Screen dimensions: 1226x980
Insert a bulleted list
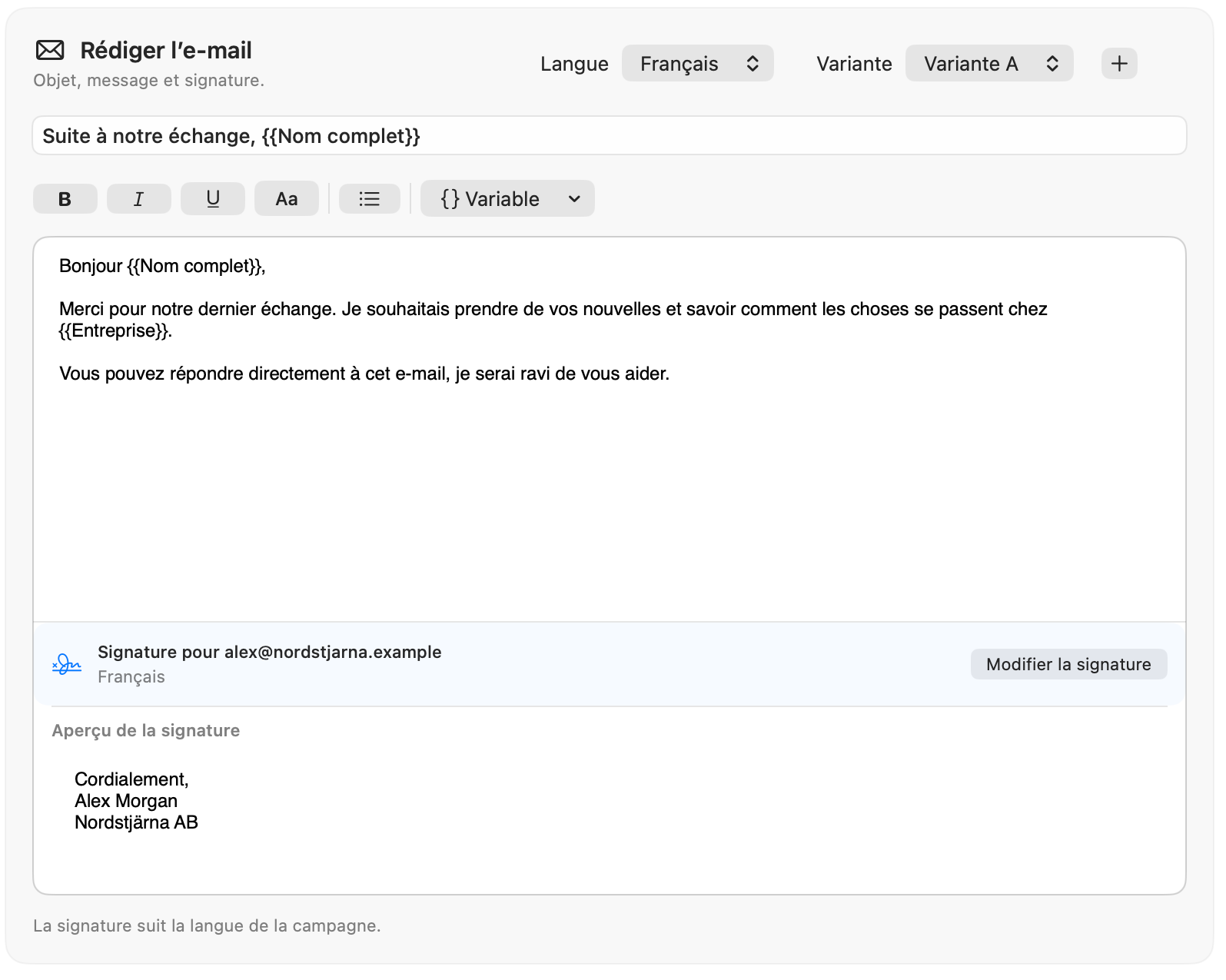point(370,199)
